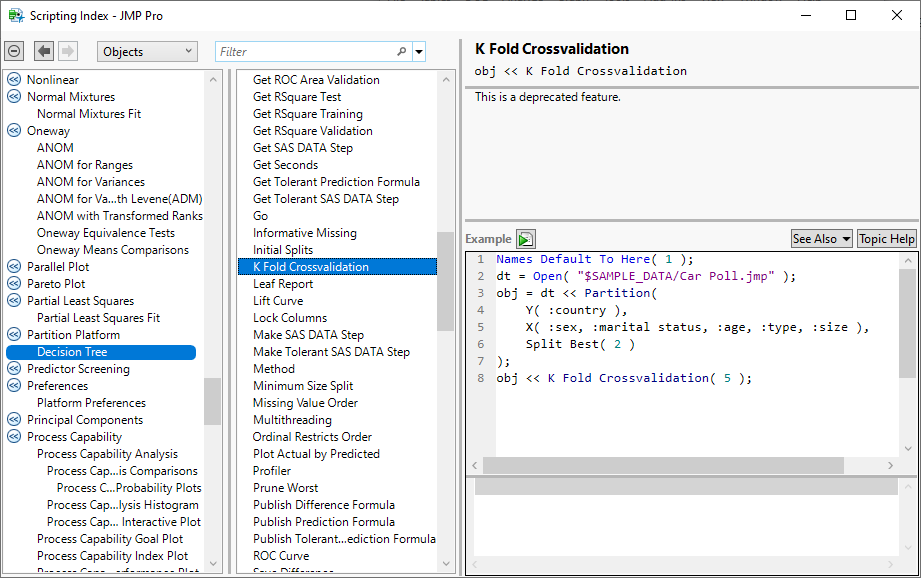
Task: Open the See Also dropdown
Action: pos(821,238)
